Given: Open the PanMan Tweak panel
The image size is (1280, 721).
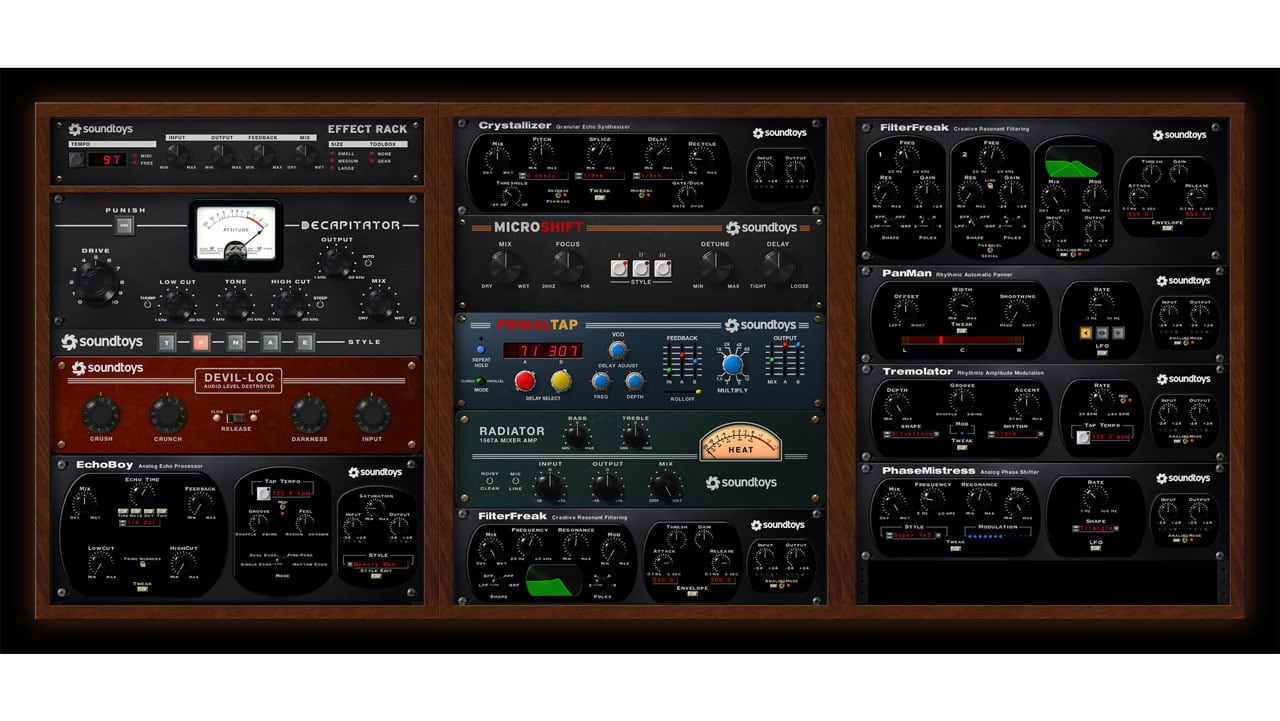Looking at the screenshot, I should [961, 332].
